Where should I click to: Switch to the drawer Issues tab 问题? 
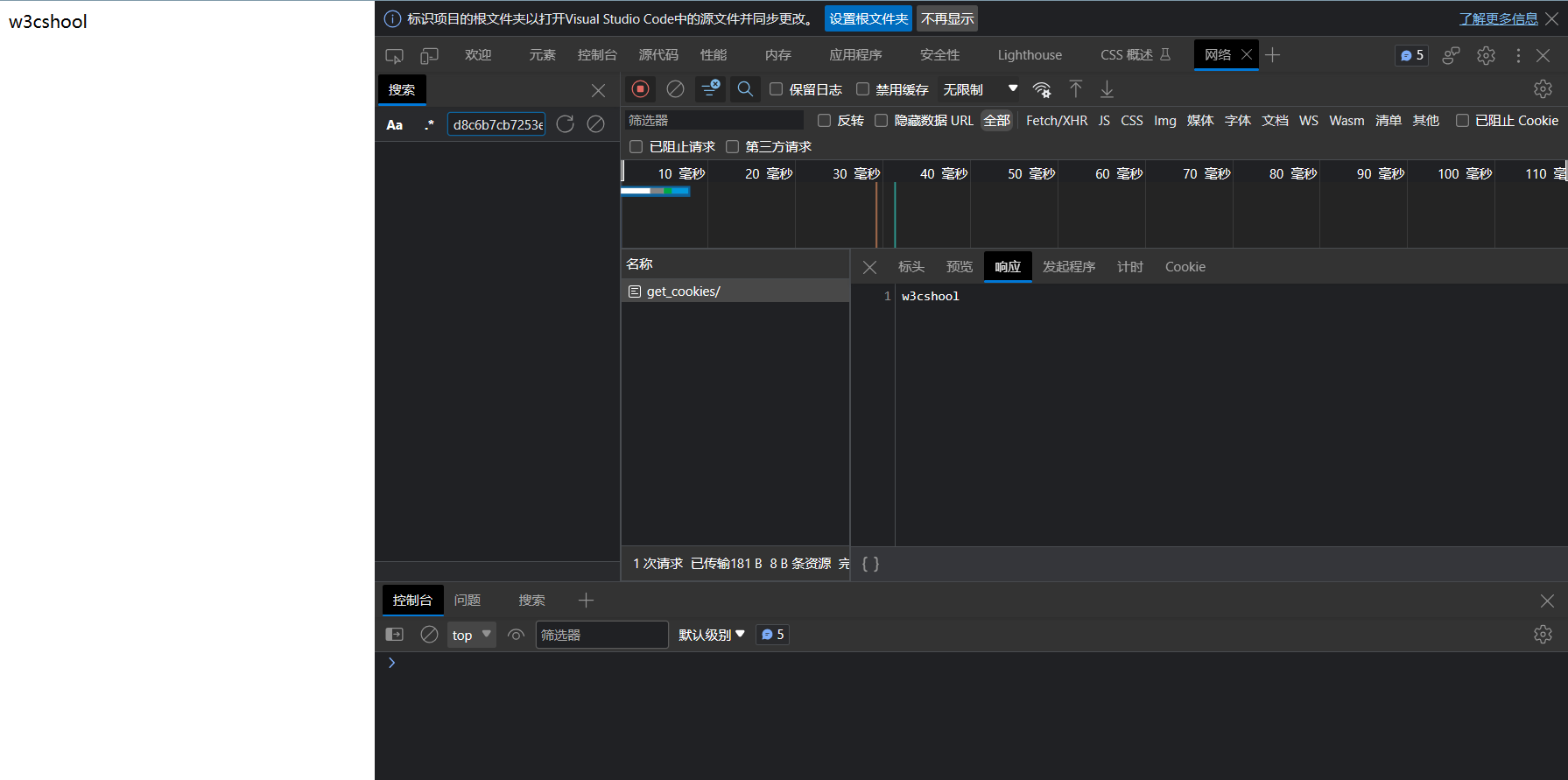[x=468, y=600]
